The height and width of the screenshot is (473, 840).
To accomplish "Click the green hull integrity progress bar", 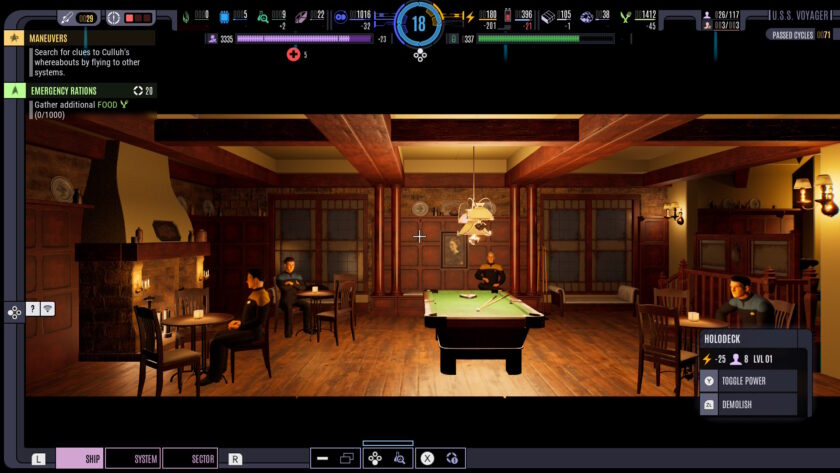I will tap(545, 39).
